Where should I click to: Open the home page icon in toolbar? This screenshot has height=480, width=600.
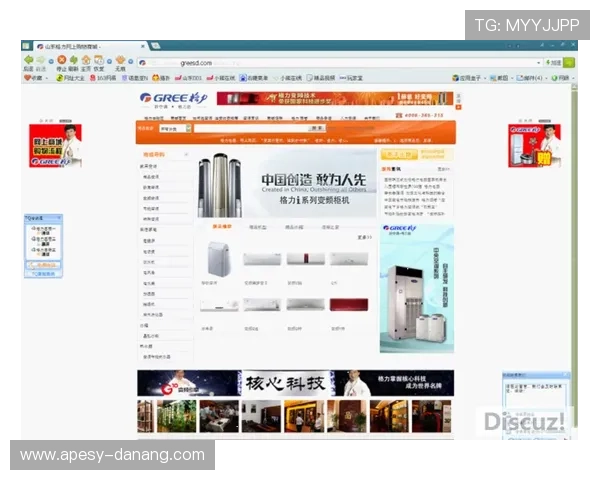coord(86,60)
